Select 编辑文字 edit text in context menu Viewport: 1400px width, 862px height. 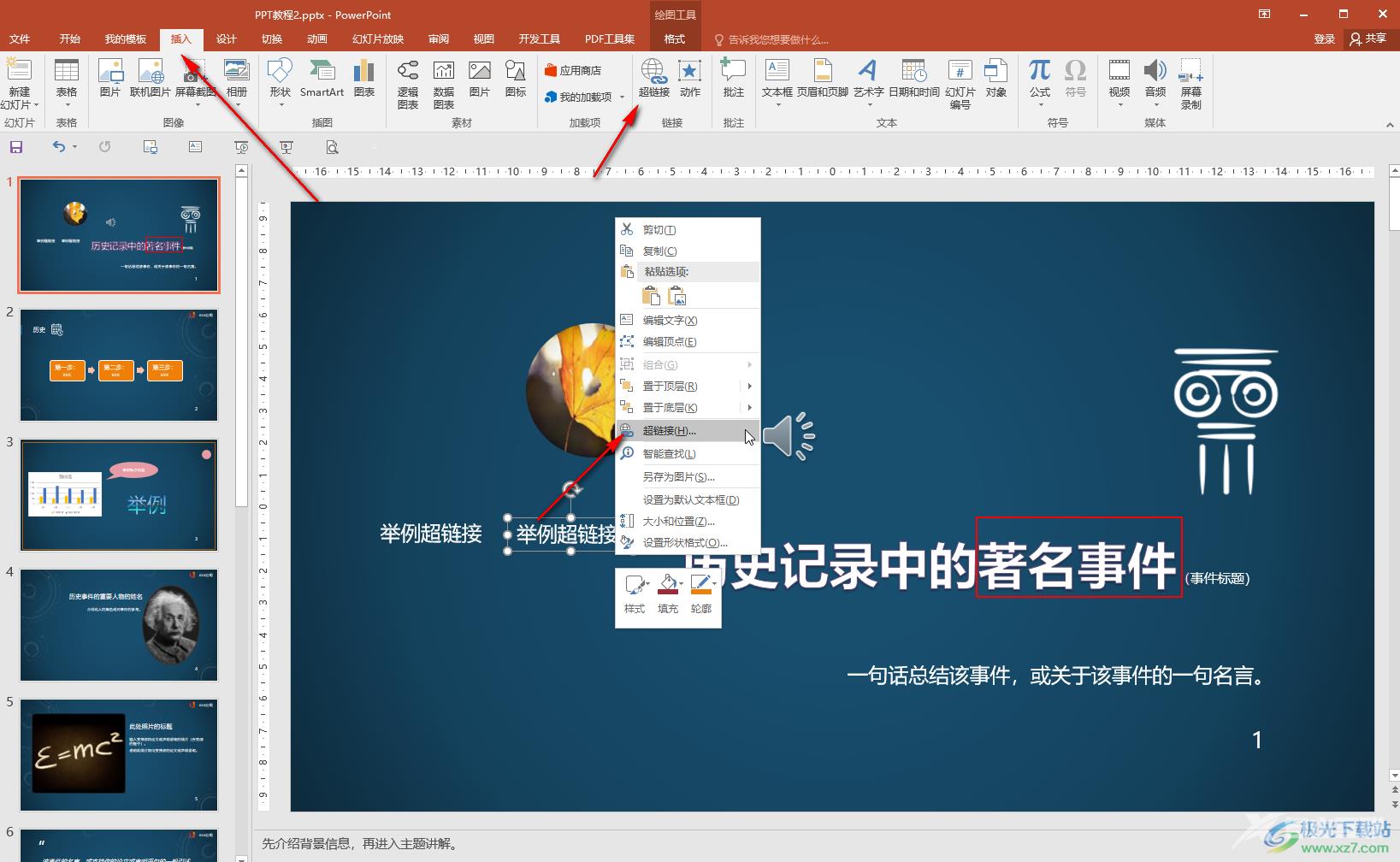(688, 321)
